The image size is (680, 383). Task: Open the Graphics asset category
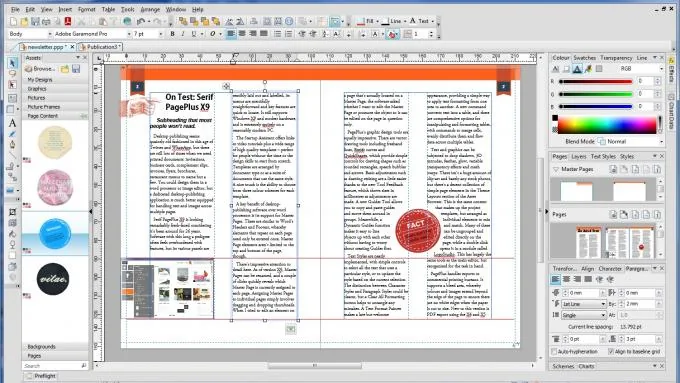[55, 89]
